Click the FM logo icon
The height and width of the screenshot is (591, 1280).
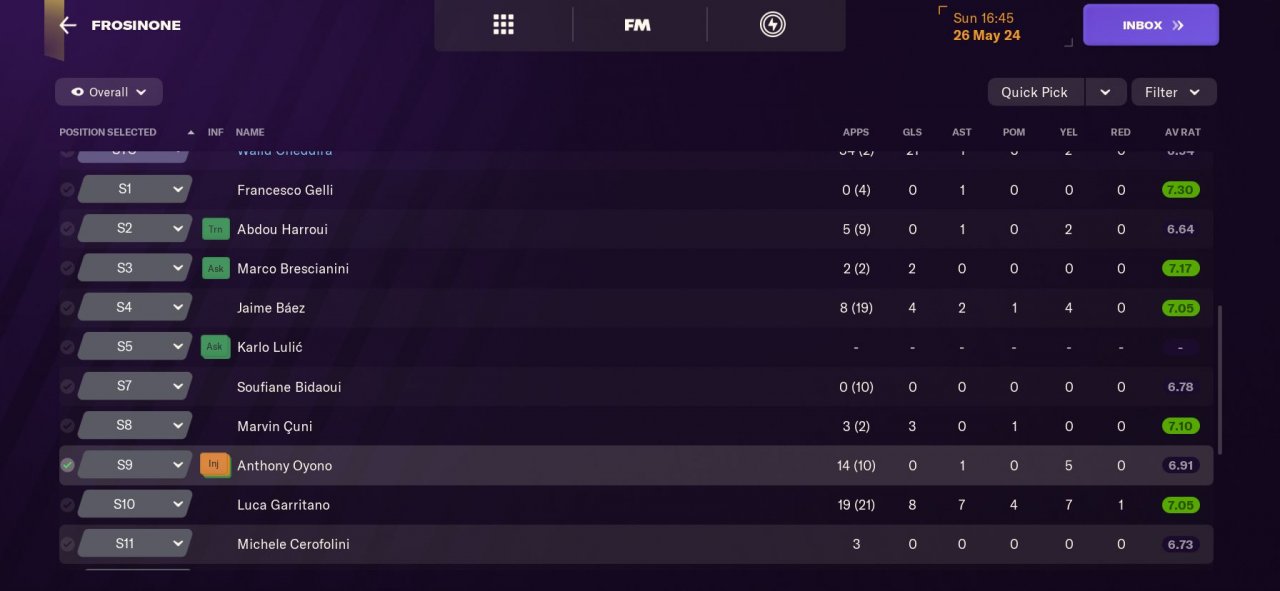(637, 25)
